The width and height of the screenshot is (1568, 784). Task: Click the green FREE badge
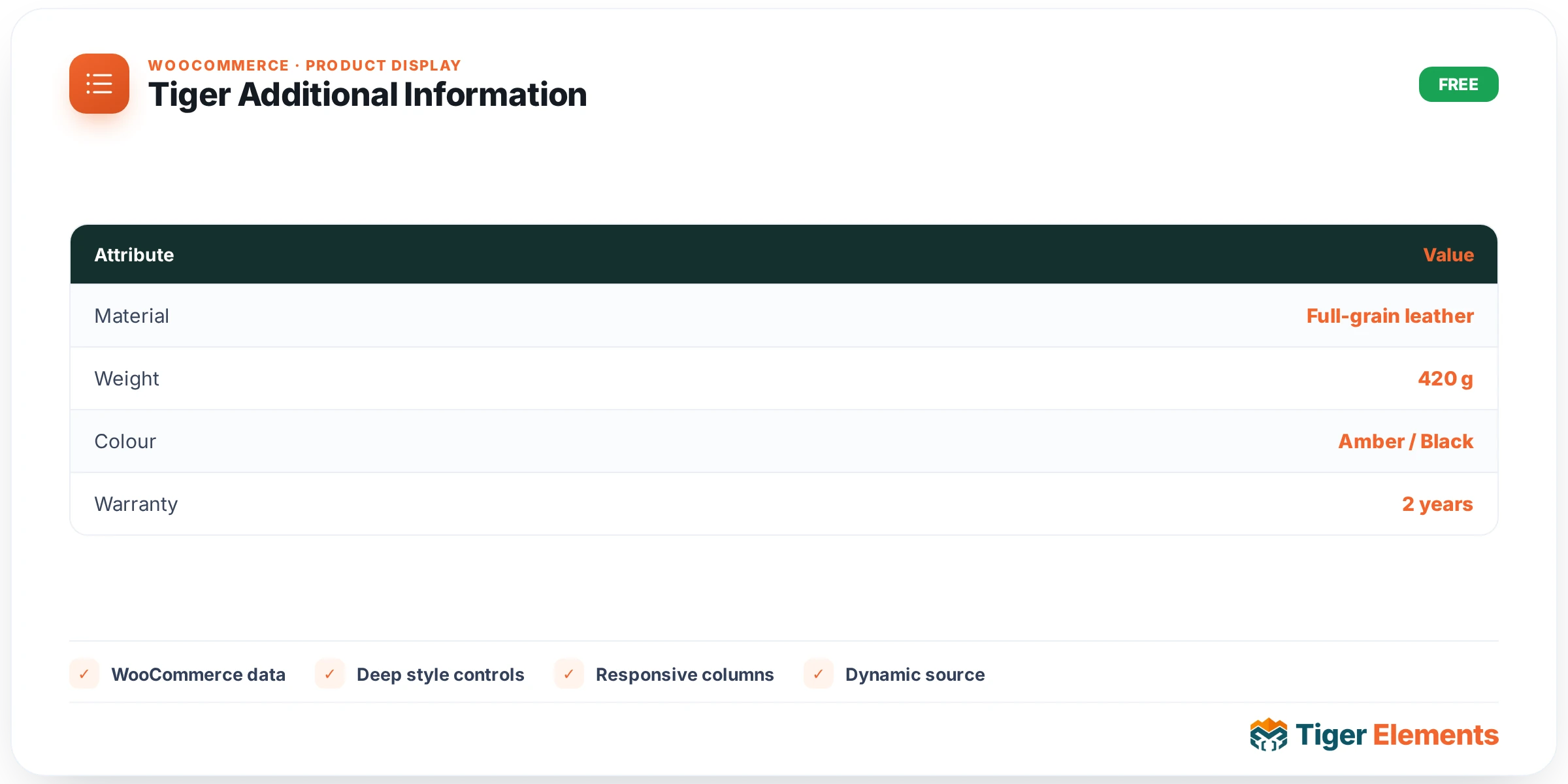pyautogui.click(x=1458, y=84)
